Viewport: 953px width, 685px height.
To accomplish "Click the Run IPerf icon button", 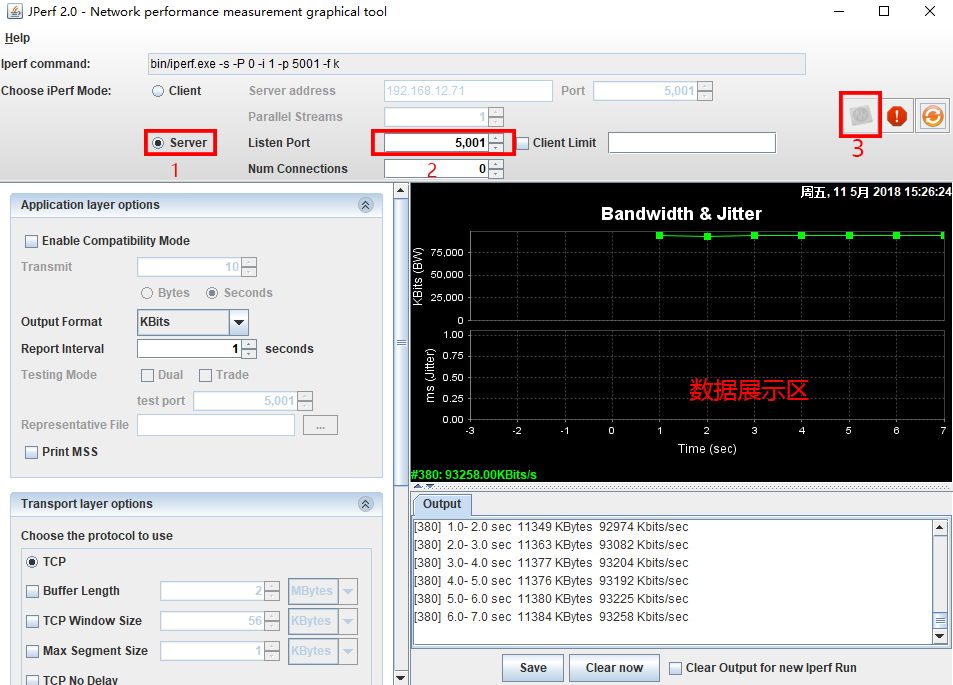I will pos(860,115).
